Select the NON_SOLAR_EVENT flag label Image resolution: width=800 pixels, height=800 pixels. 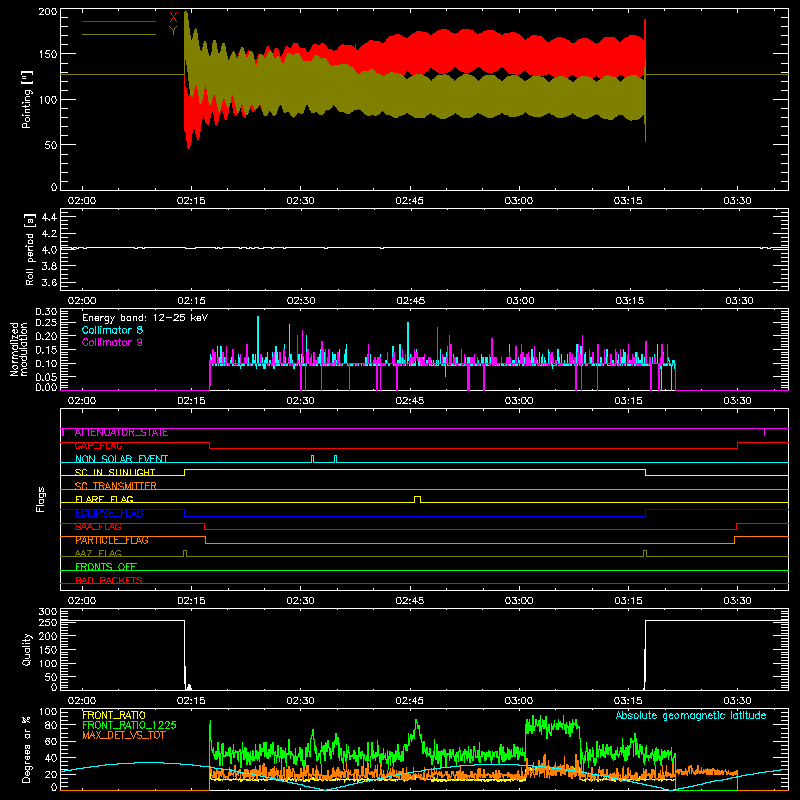[121, 459]
